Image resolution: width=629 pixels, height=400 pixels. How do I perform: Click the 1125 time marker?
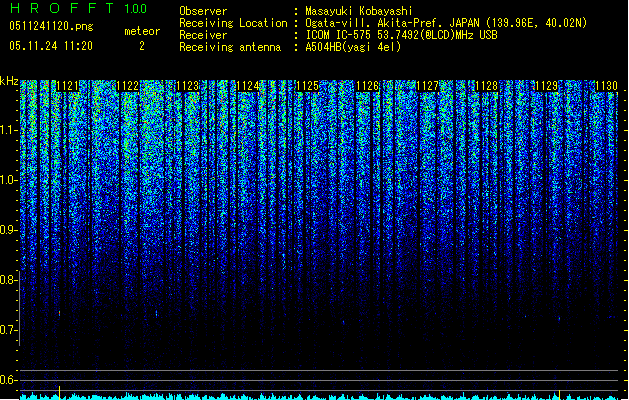(x=307, y=86)
